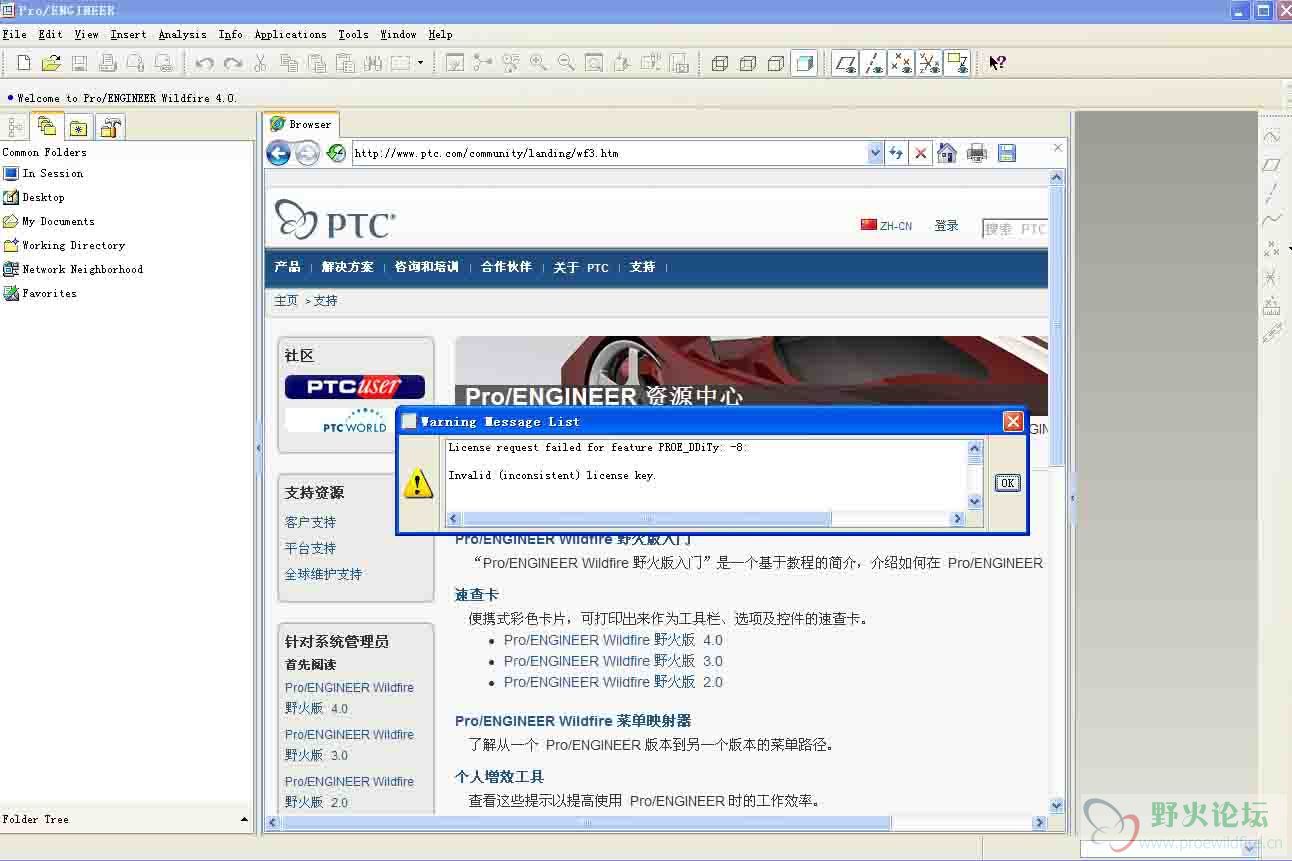The image size is (1292, 861).
Task: Click the Cut scissors icon
Action: [x=260, y=63]
